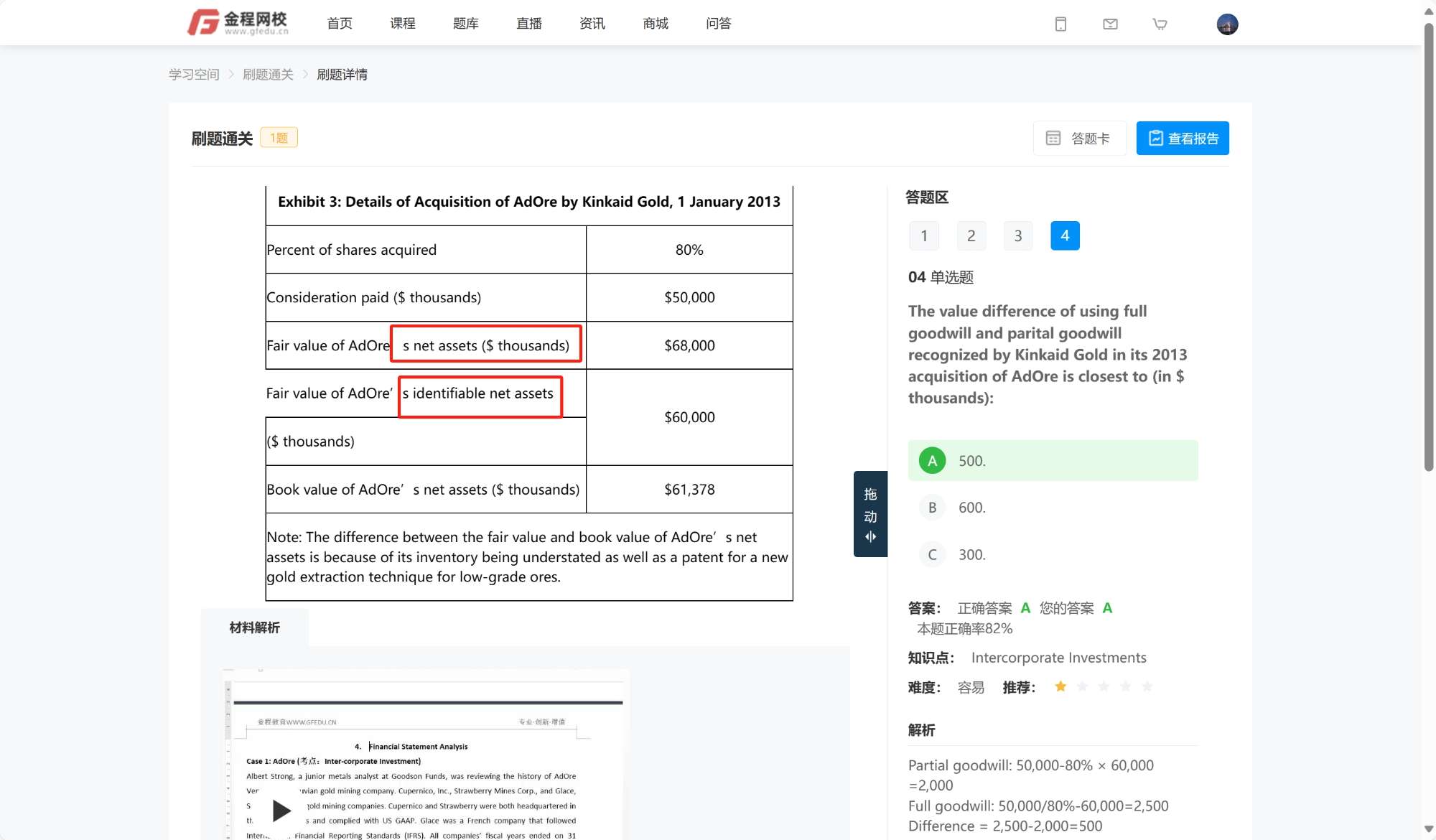The image size is (1436, 840).
Task: Play the analysis video
Action: (281, 811)
